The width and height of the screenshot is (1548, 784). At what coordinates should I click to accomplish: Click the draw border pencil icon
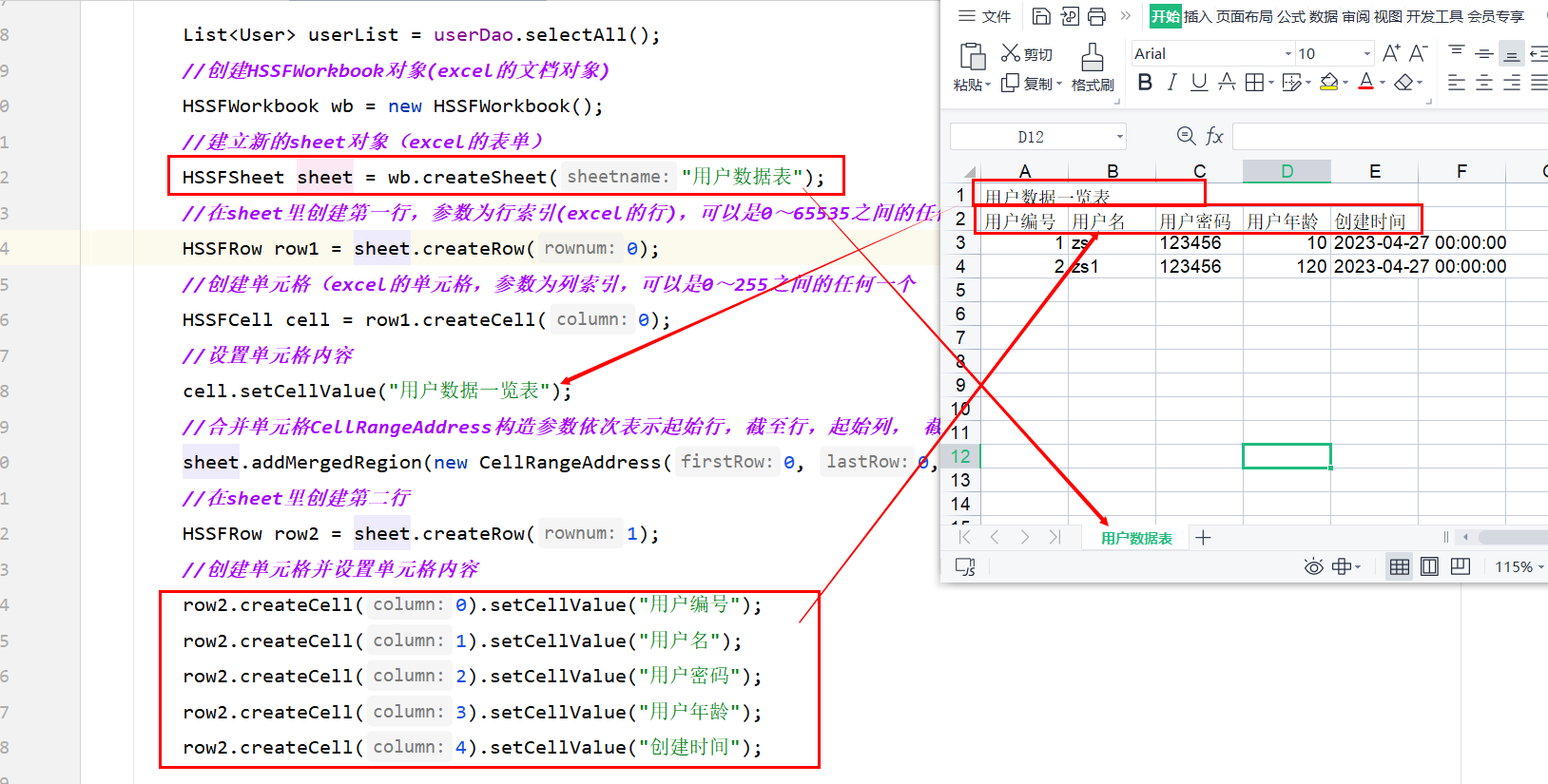pos(1291,83)
